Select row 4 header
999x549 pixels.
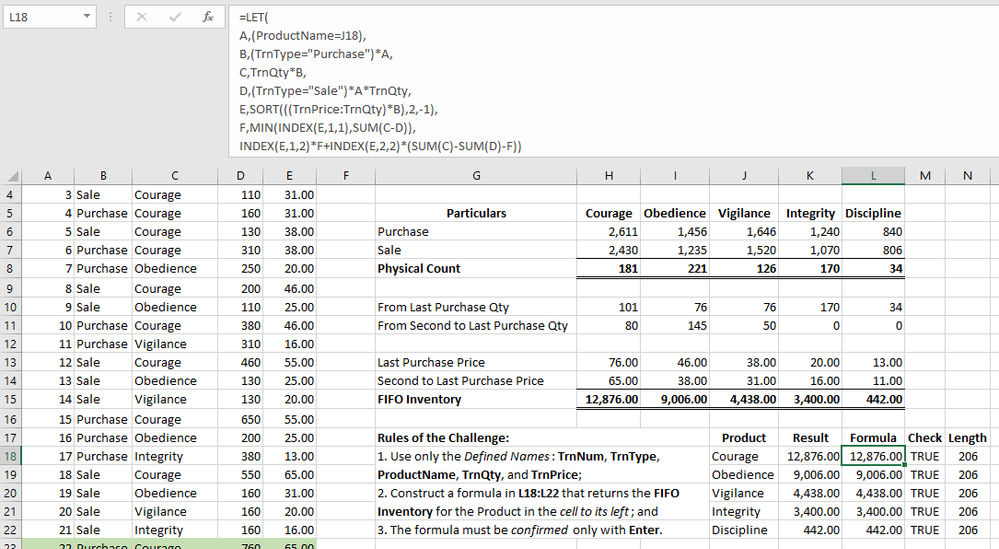coord(10,195)
